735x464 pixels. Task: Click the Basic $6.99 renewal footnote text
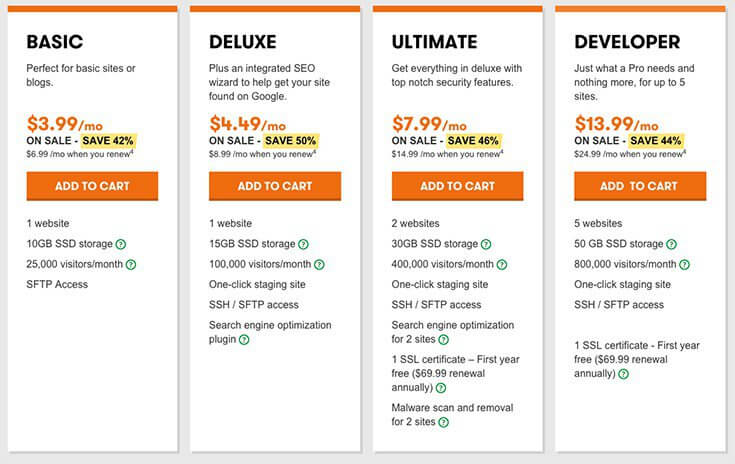point(80,154)
